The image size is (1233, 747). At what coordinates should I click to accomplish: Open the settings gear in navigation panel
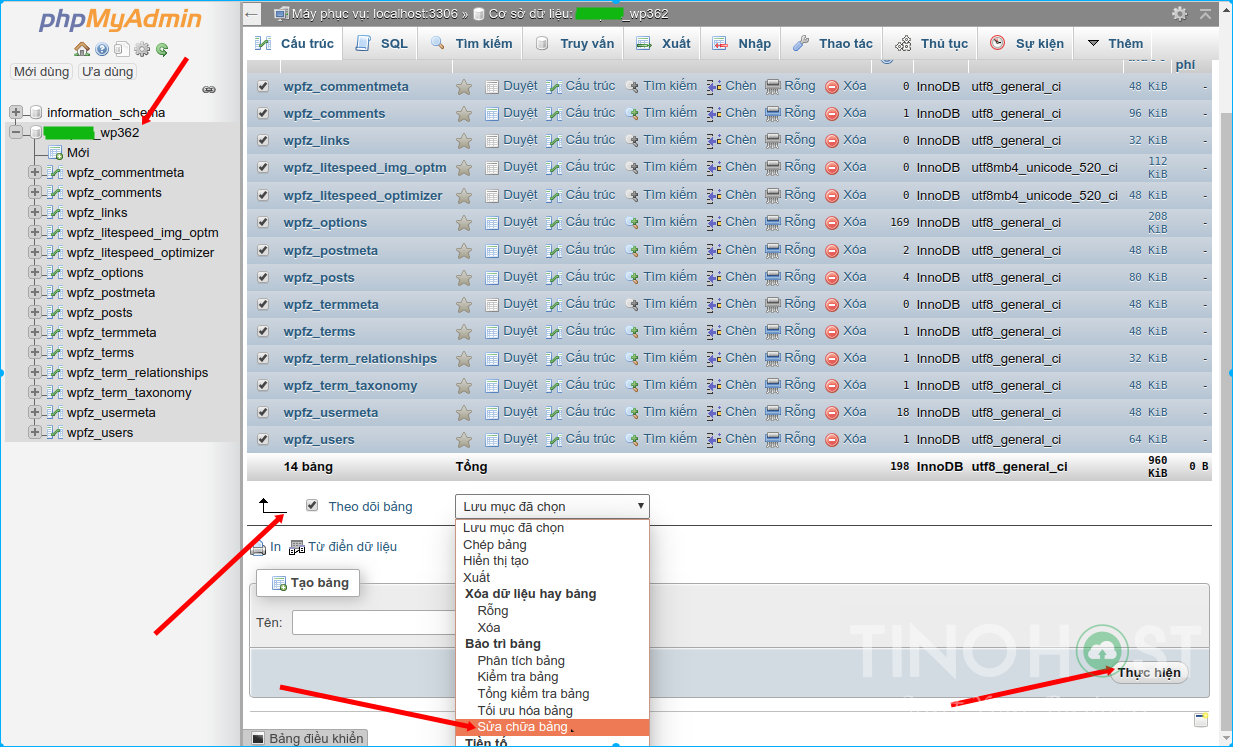pyautogui.click(x=142, y=49)
